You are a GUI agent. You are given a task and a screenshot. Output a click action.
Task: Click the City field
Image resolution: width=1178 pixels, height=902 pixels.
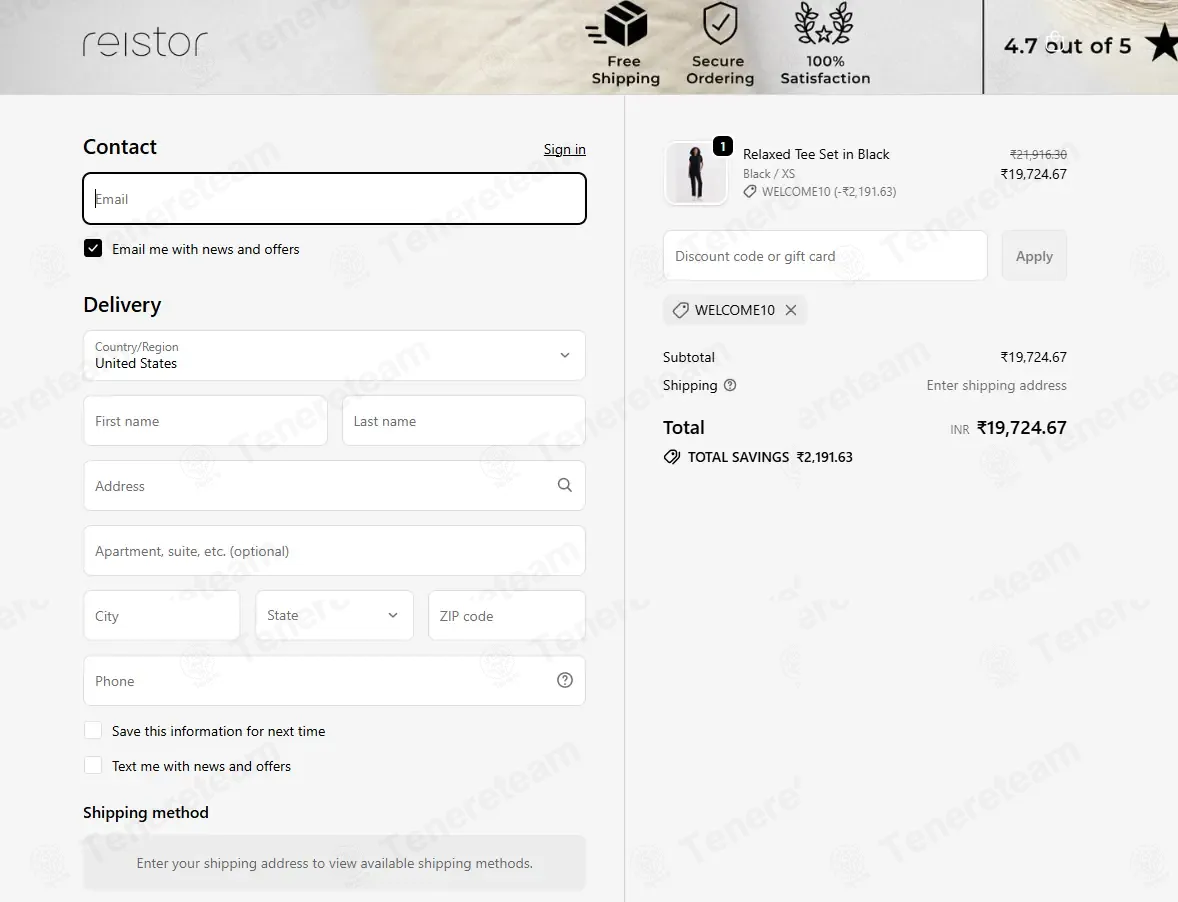point(162,615)
